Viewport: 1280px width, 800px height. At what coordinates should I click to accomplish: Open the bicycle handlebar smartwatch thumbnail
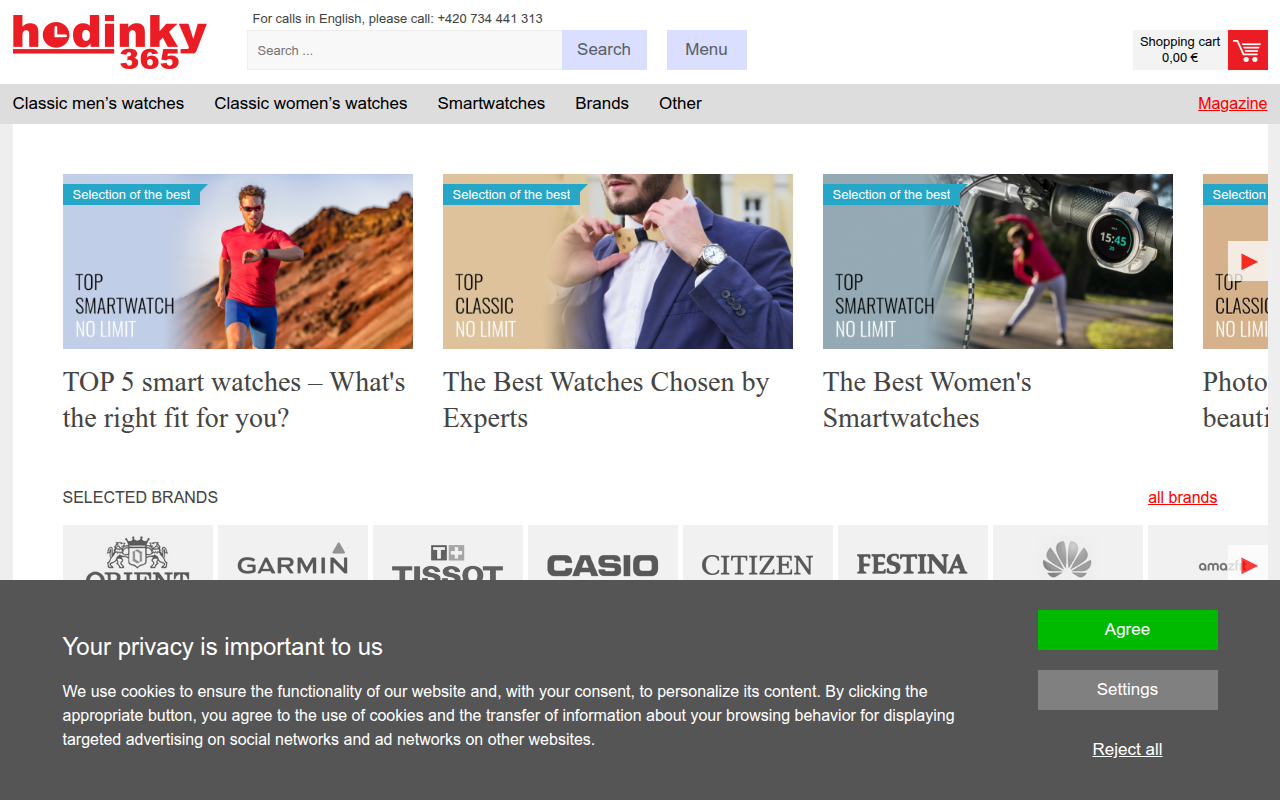click(998, 262)
